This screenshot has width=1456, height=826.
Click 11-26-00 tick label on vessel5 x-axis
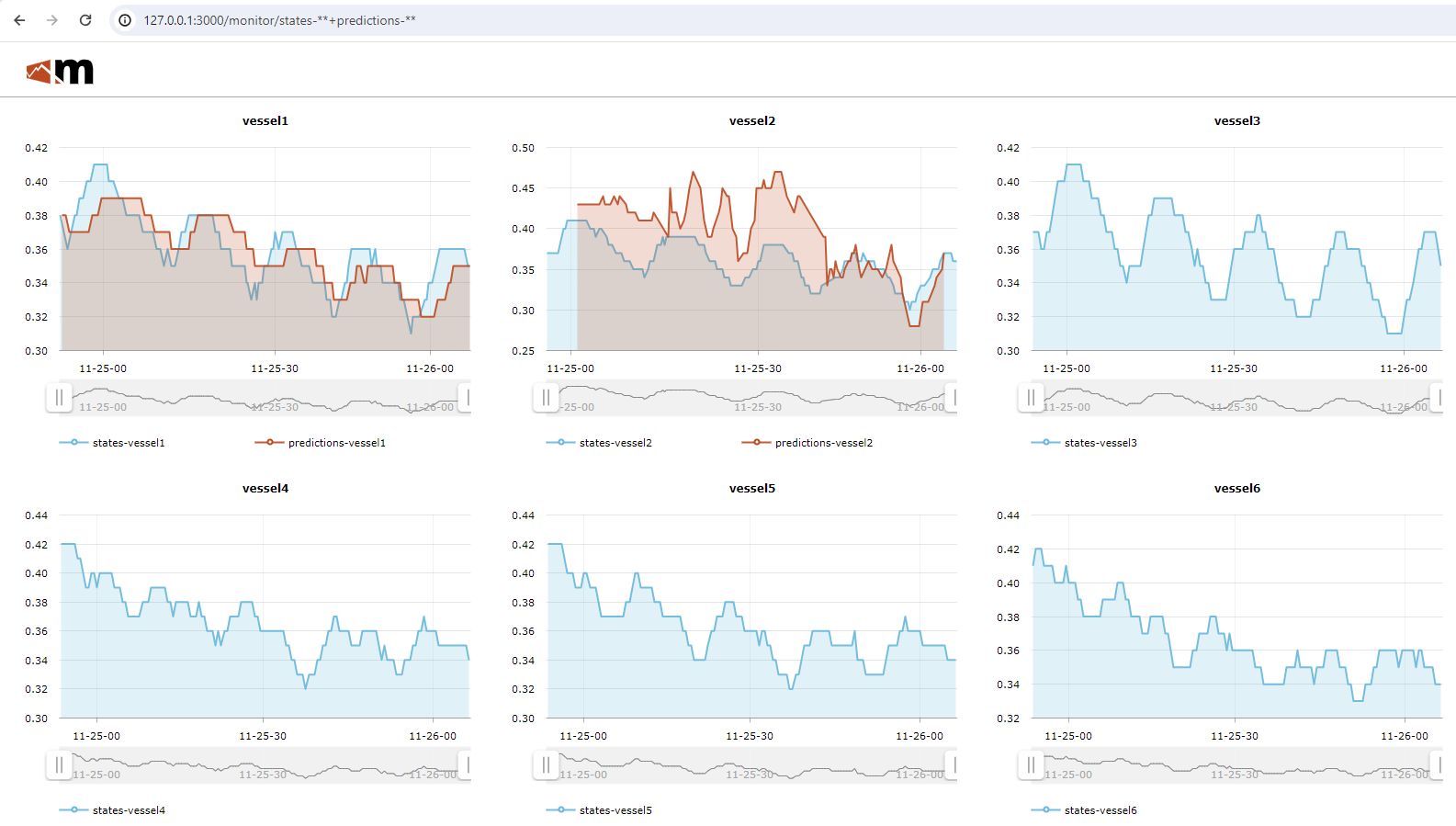[x=920, y=736]
